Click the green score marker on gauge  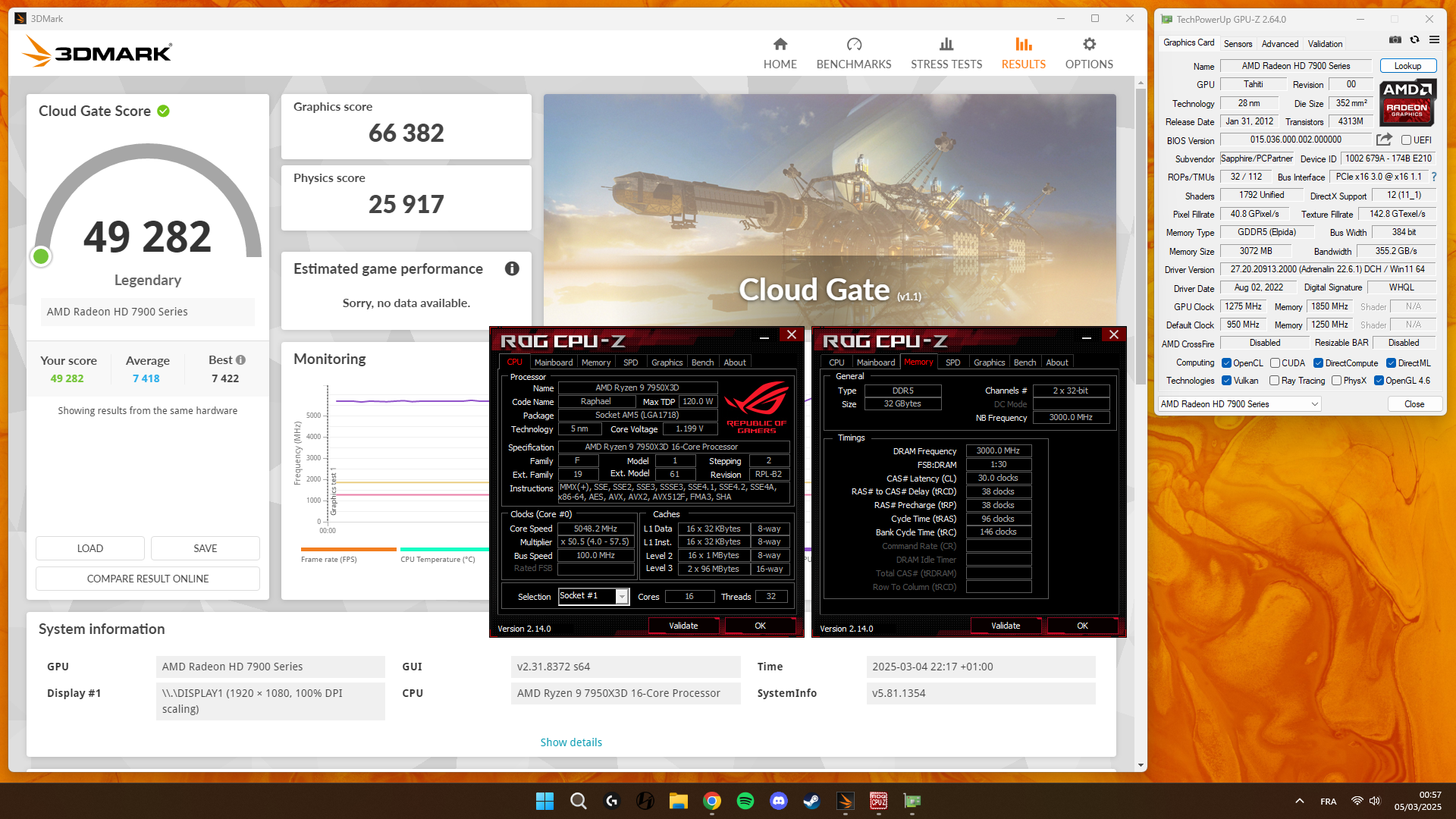click(41, 256)
